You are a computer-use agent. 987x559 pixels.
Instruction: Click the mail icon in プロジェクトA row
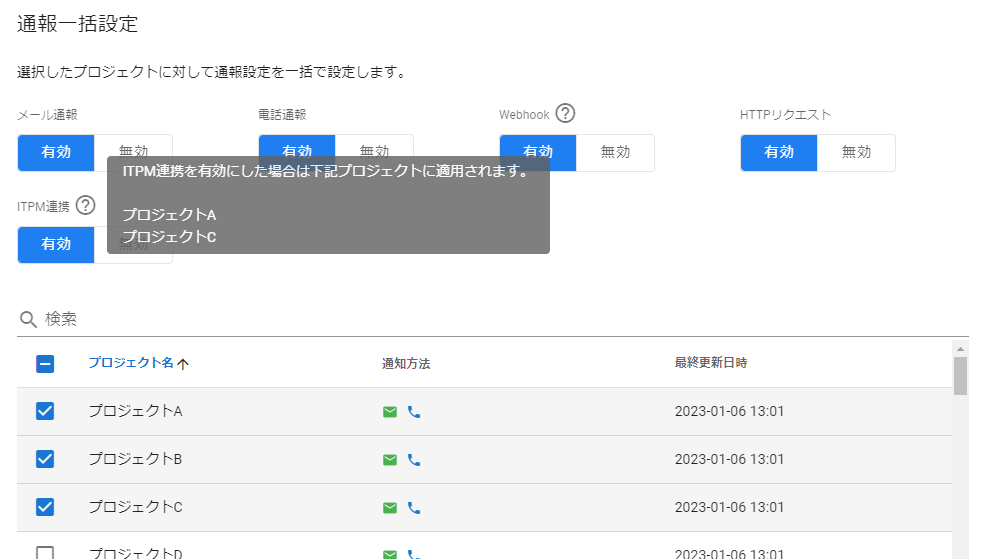pyautogui.click(x=390, y=412)
